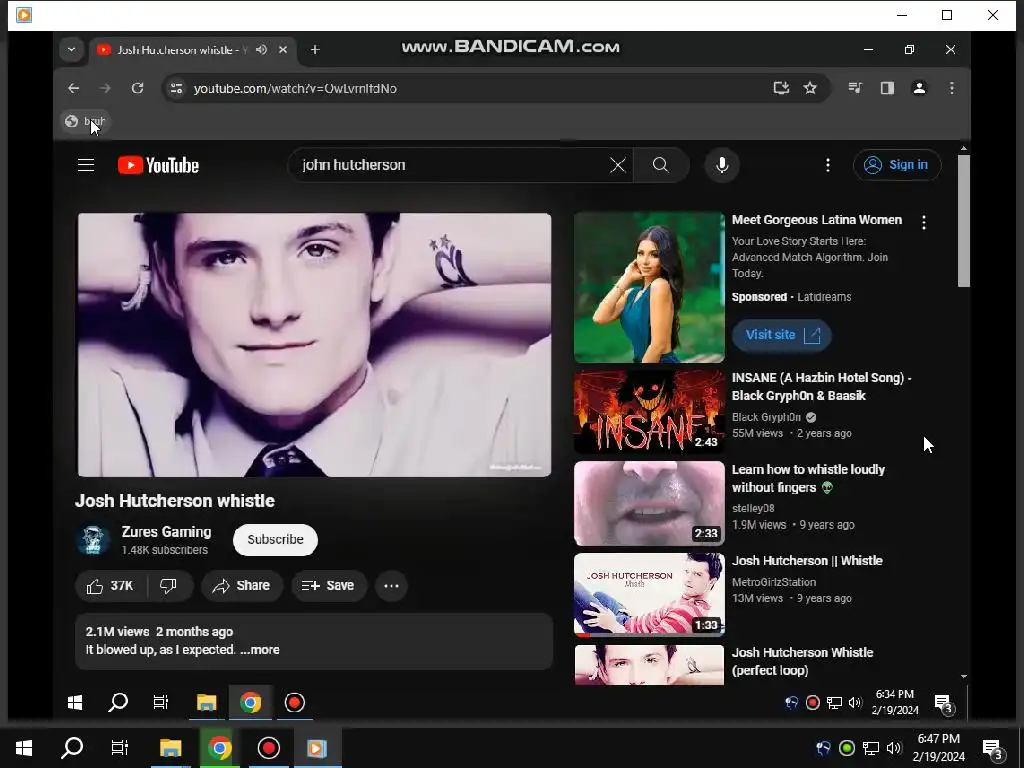This screenshot has width=1024, height=768.
Task: Mute the Josh Hutcherson whistle tab audio
Action: tap(261, 50)
